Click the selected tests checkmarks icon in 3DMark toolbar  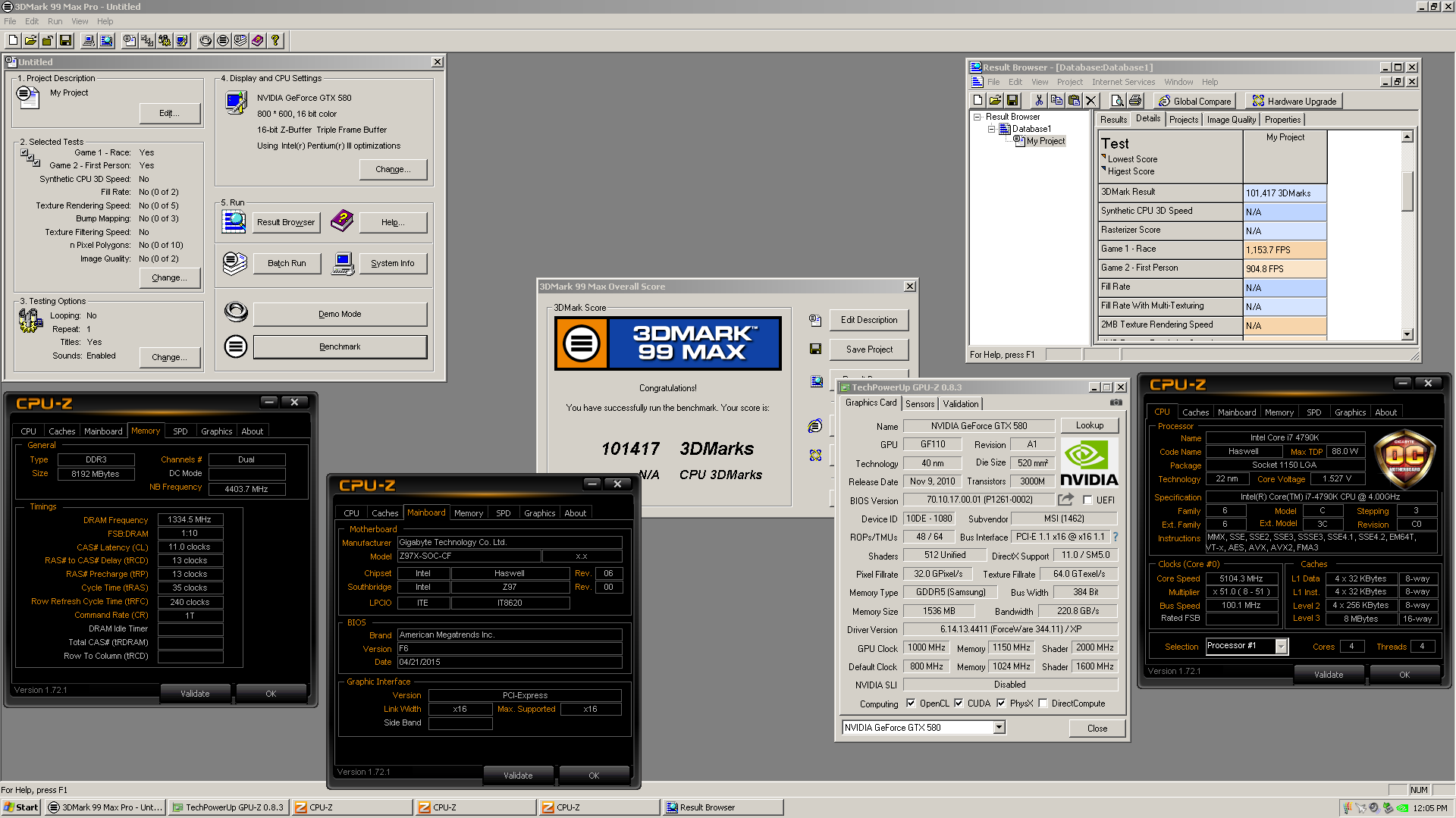tap(147, 41)
